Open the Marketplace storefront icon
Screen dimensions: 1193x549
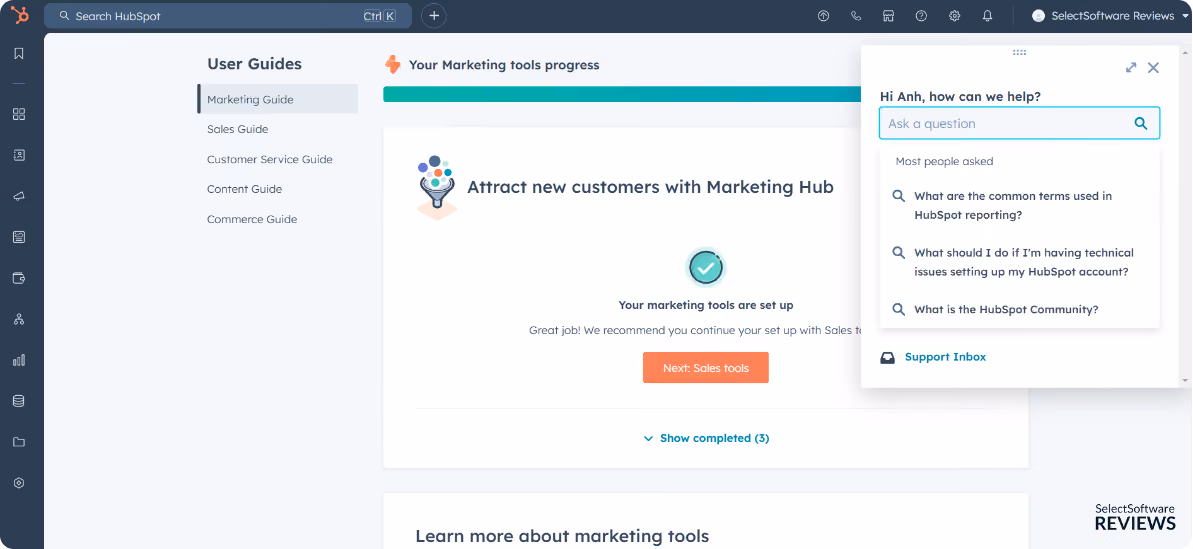click(888, 16)
